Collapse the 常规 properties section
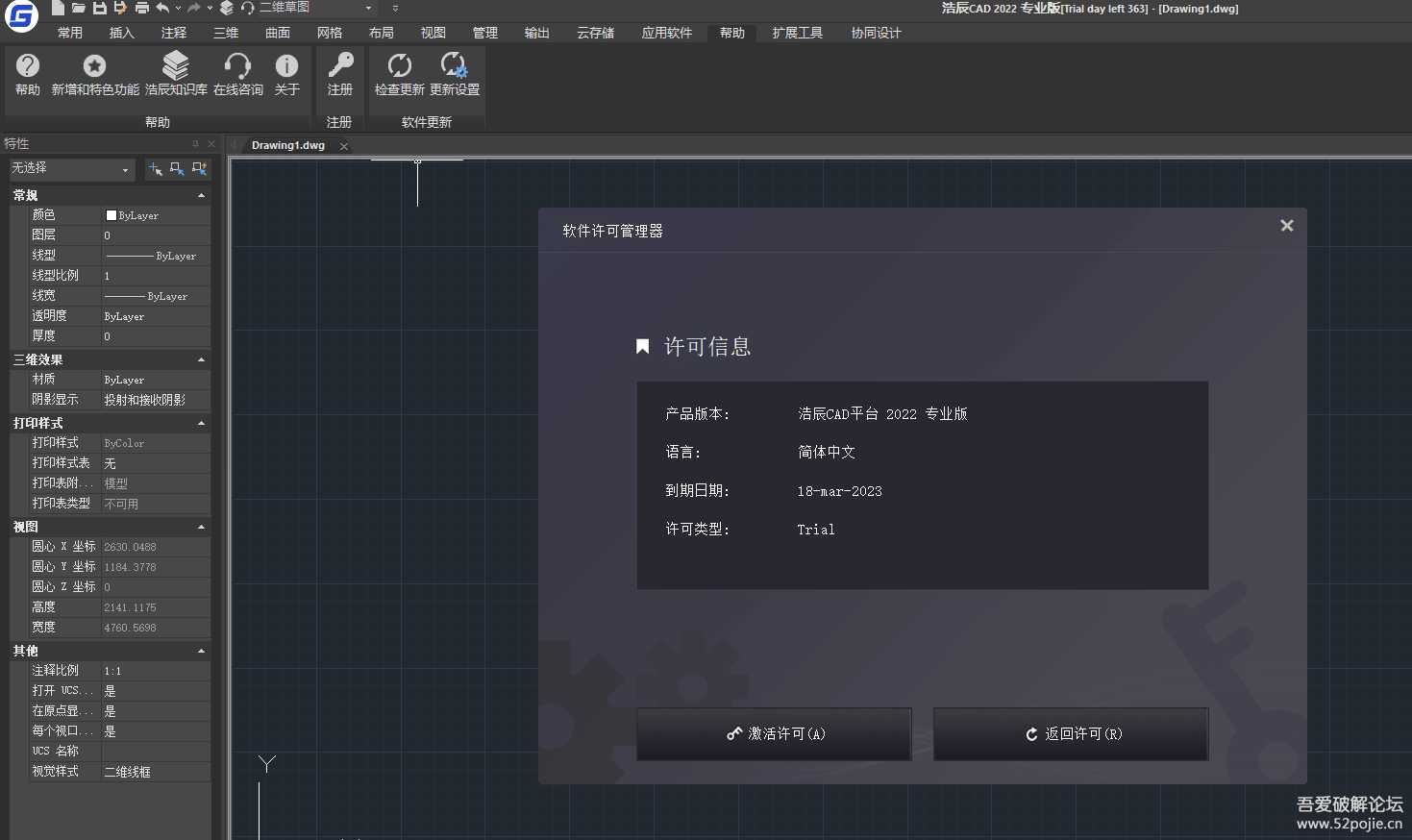The height and width of the screenshot is (840, 1412). [x=201, y=195]
